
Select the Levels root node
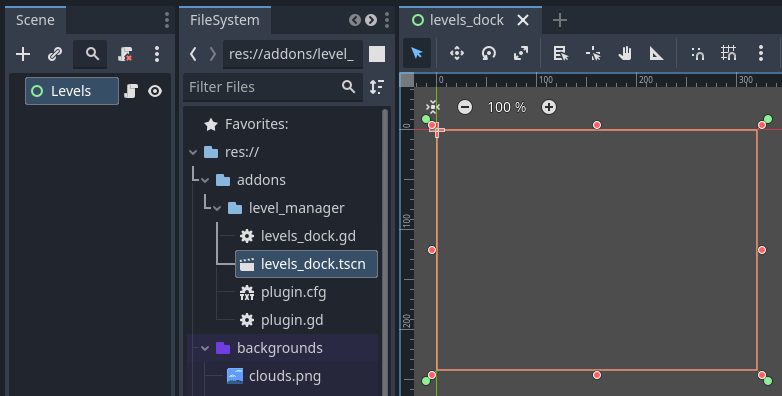point(72,91)
